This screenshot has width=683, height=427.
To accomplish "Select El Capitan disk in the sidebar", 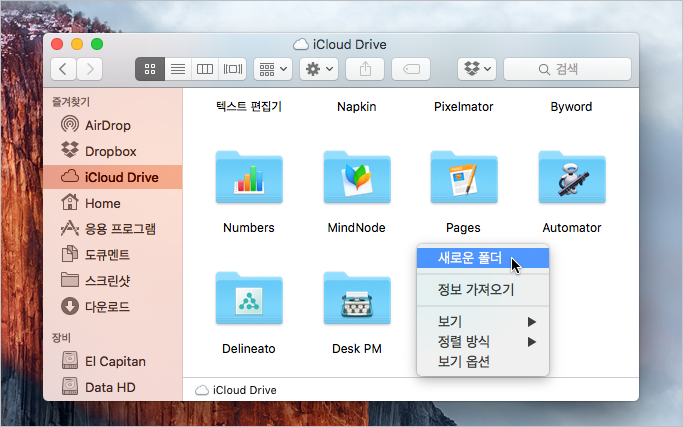I will (113, 361).
